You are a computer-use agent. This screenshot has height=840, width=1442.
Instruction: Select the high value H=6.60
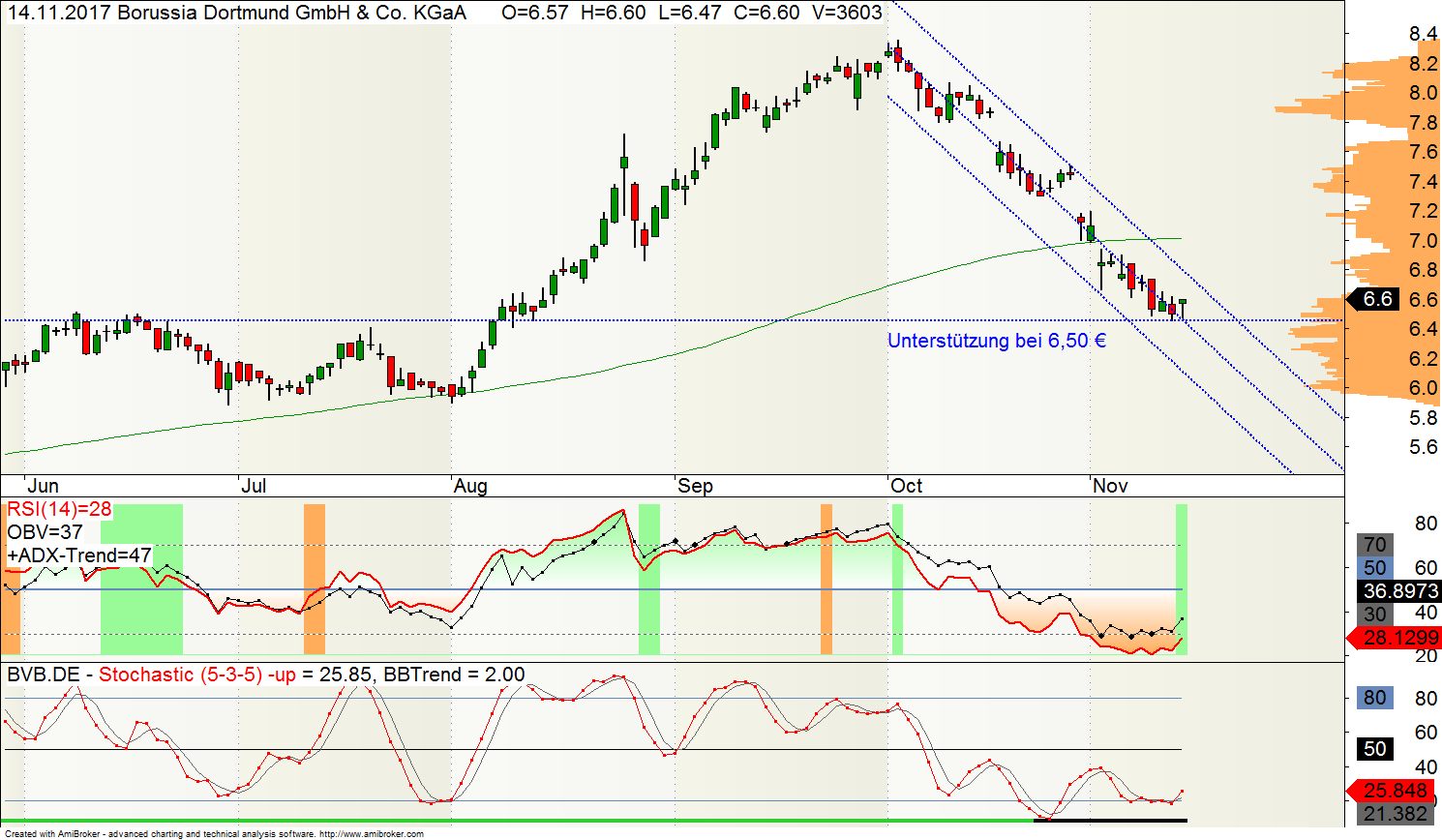[613, 13]
